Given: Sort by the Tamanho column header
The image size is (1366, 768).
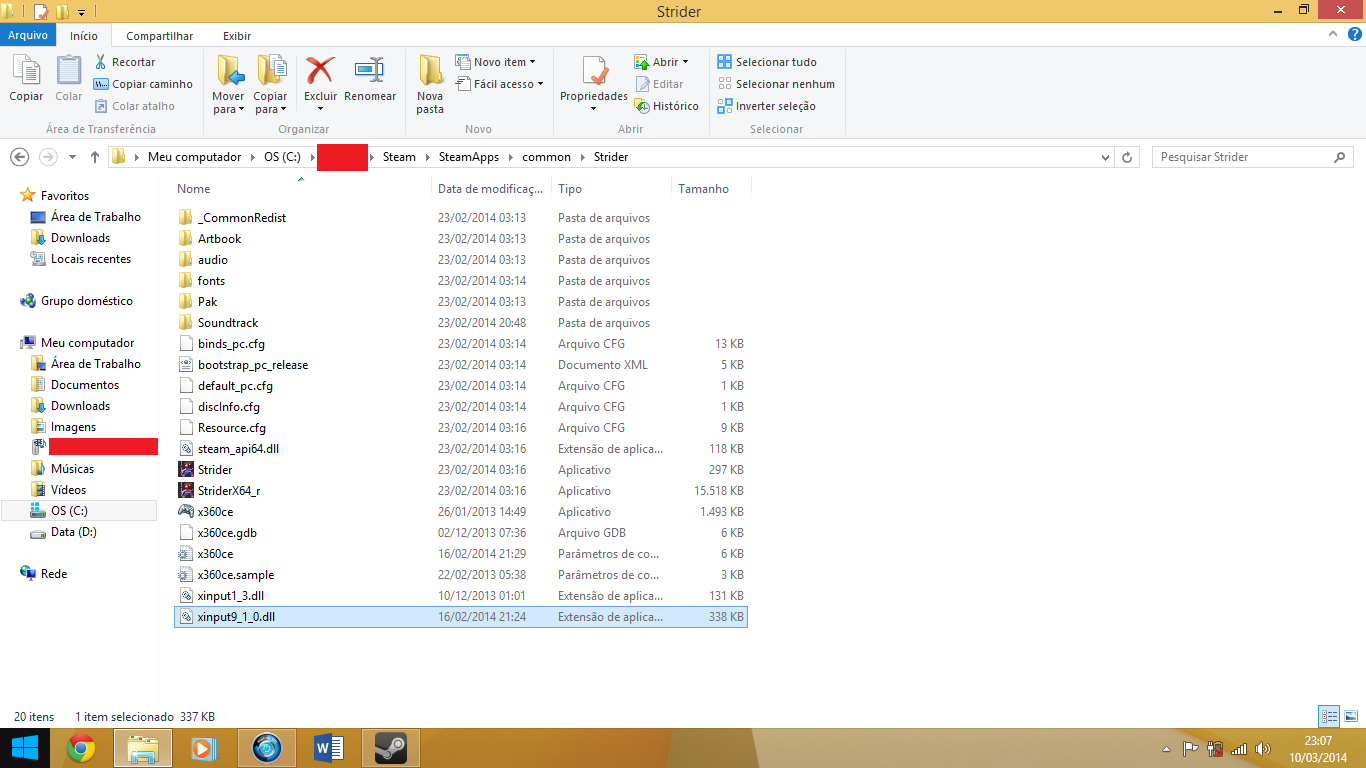Looking at the screenshot, I should pyautogui.click(x=704, y=189).
